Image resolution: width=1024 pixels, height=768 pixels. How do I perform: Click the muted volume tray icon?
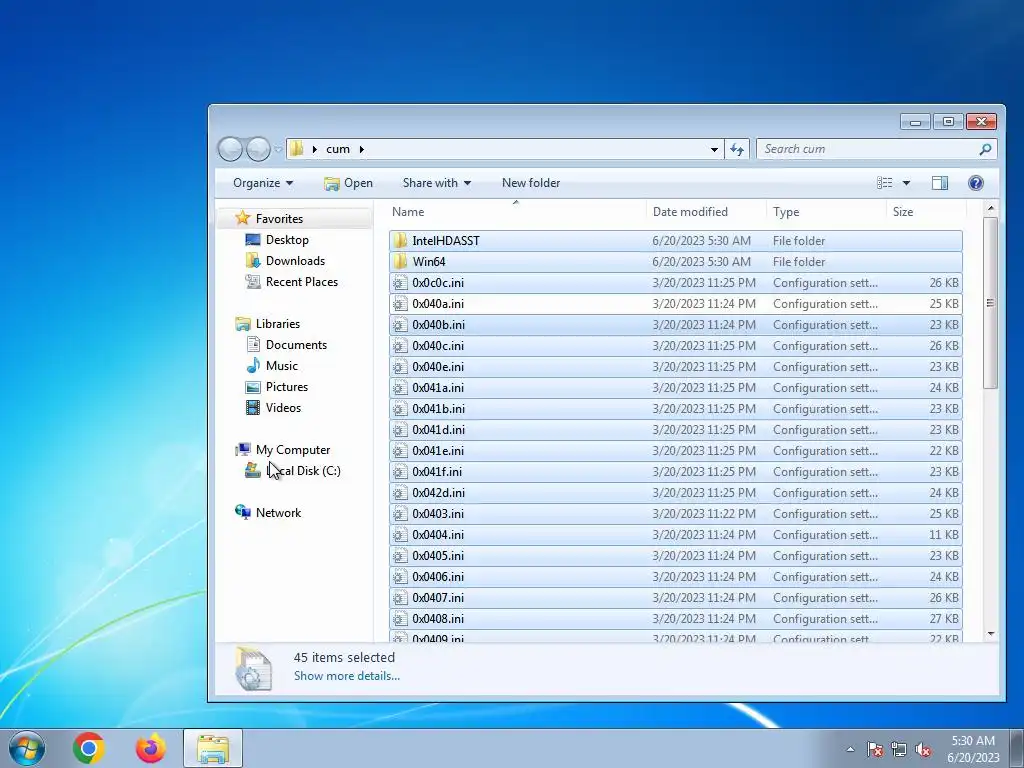coord(923,749)
